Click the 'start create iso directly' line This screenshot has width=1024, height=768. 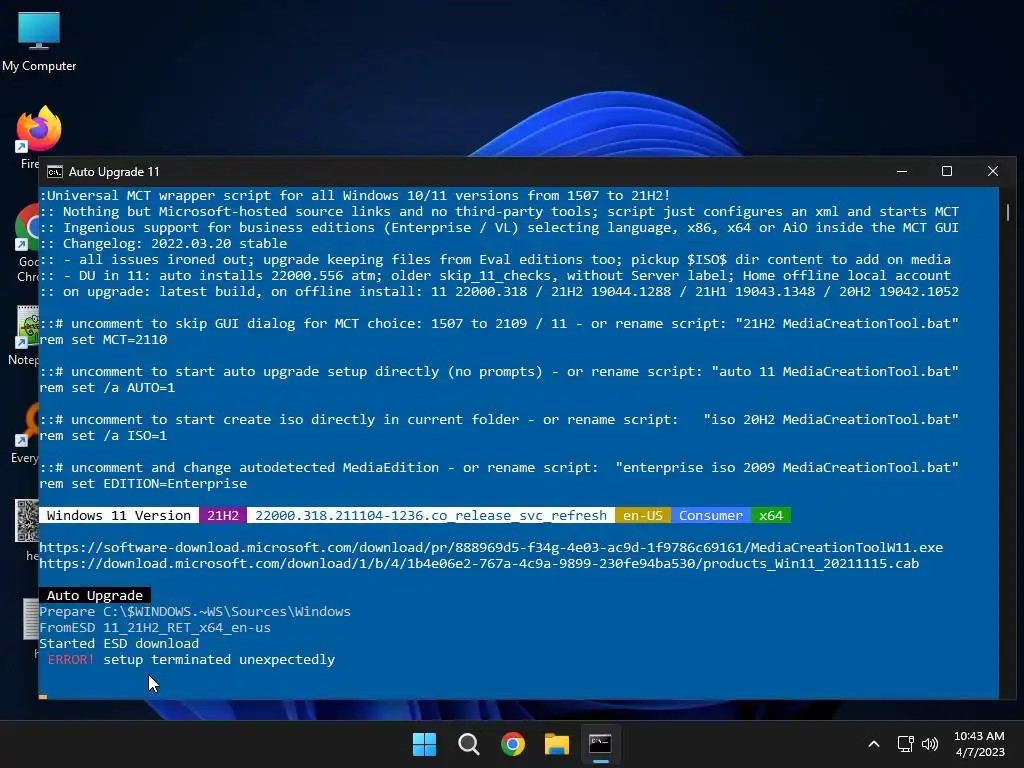click(x=499, y=419)
